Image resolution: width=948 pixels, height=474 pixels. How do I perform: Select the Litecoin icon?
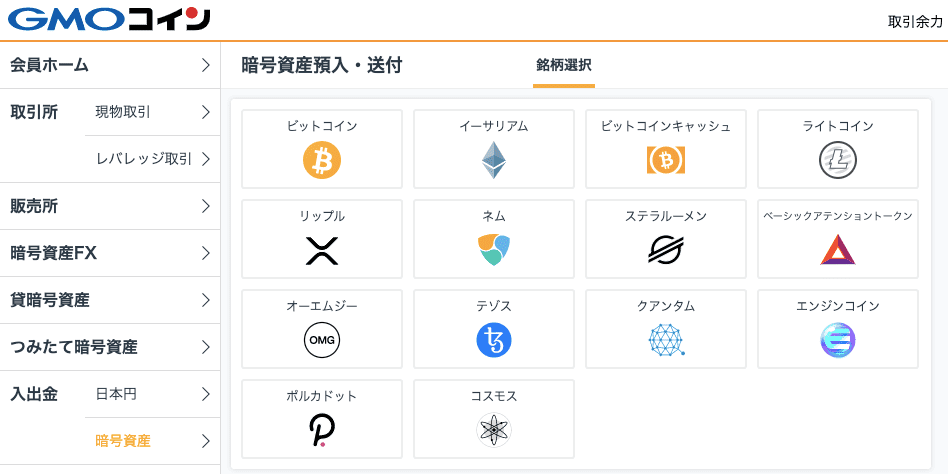pyautogui.click(x=838, y=160)
